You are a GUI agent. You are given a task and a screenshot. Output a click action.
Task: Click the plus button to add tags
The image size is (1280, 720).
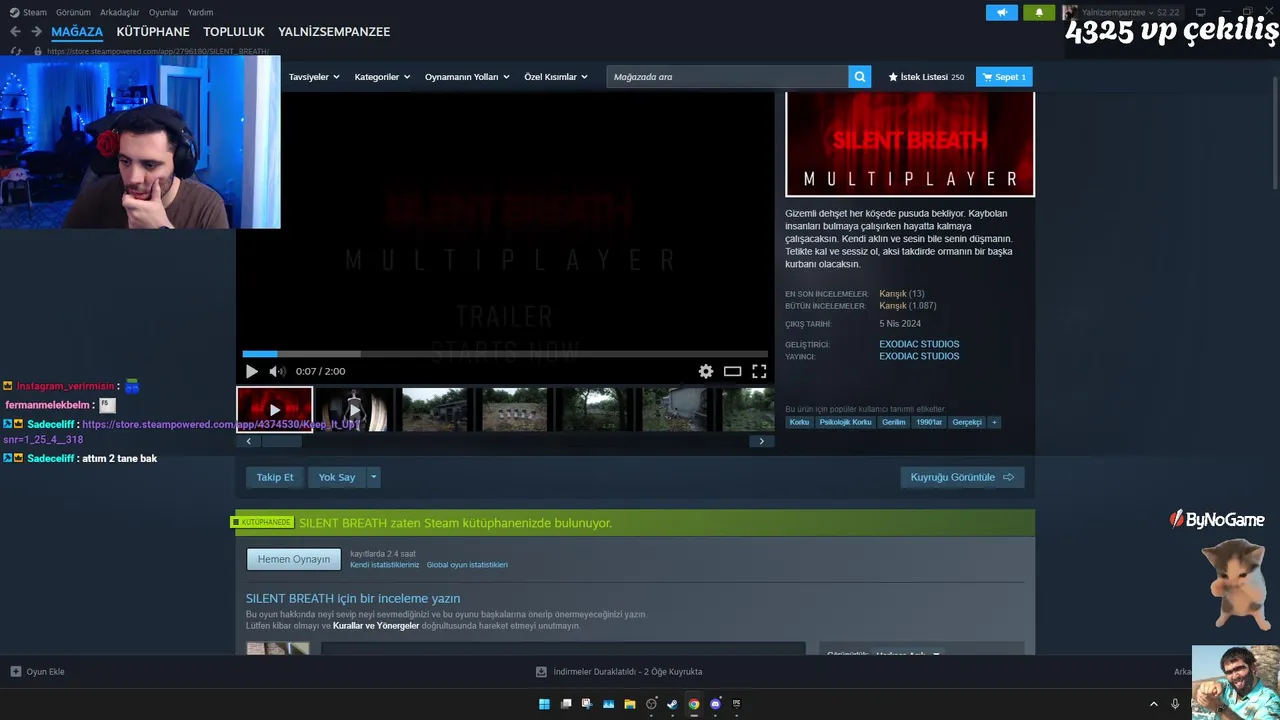click(994, 422)
